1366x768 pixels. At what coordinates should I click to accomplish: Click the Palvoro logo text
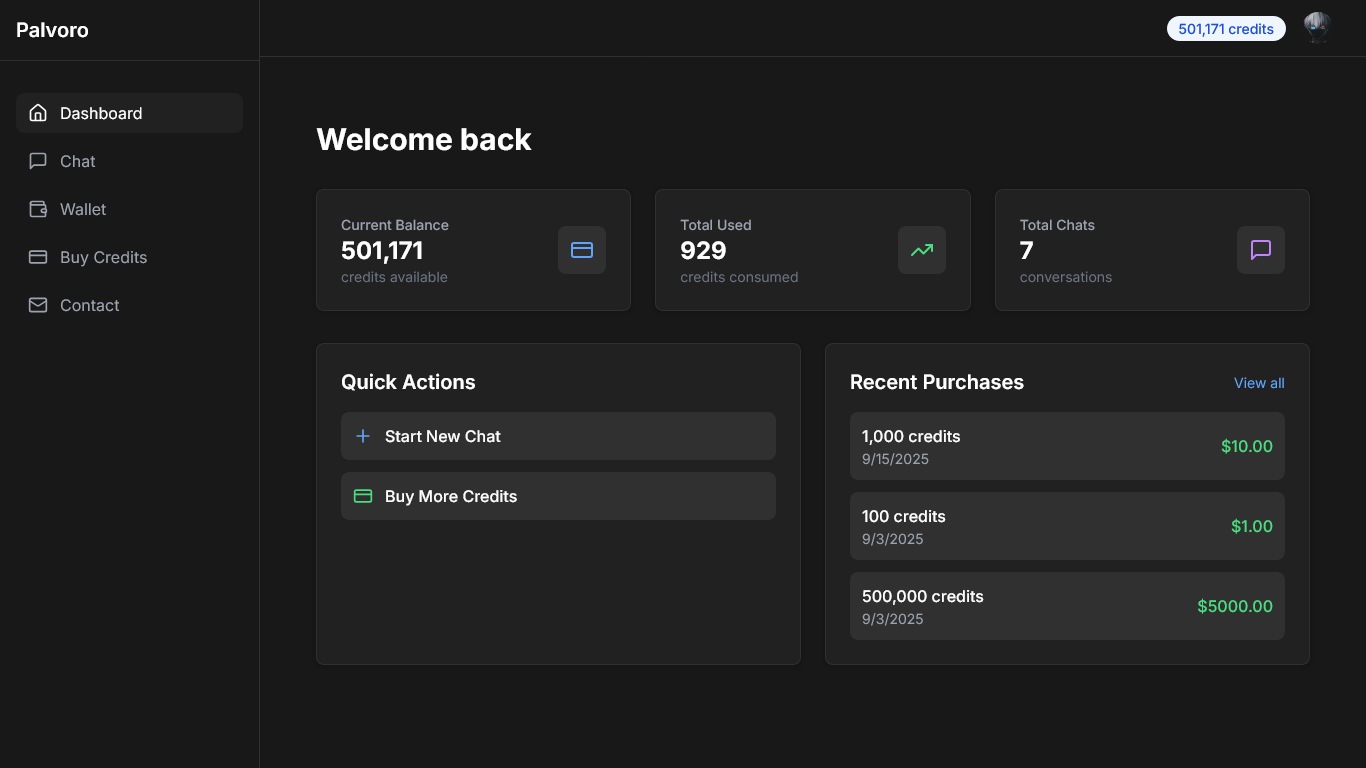tap(52, 30)
